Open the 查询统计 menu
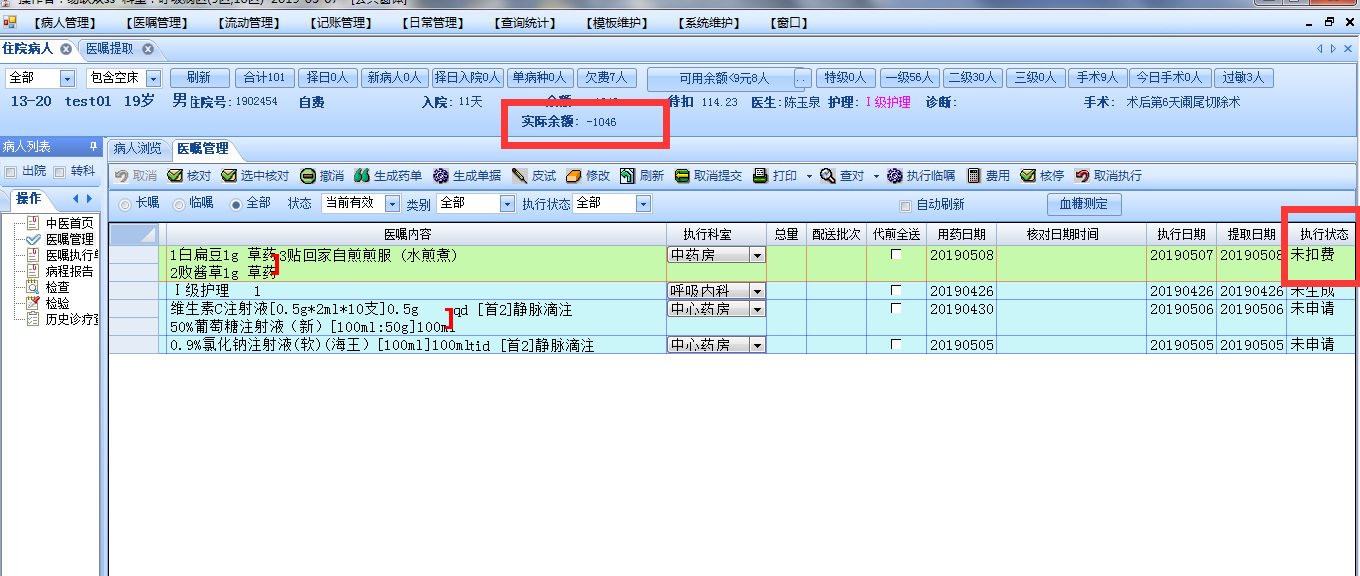Image resolution: width=1360 pixels, height=576 pixels. (x=526, y=23)
